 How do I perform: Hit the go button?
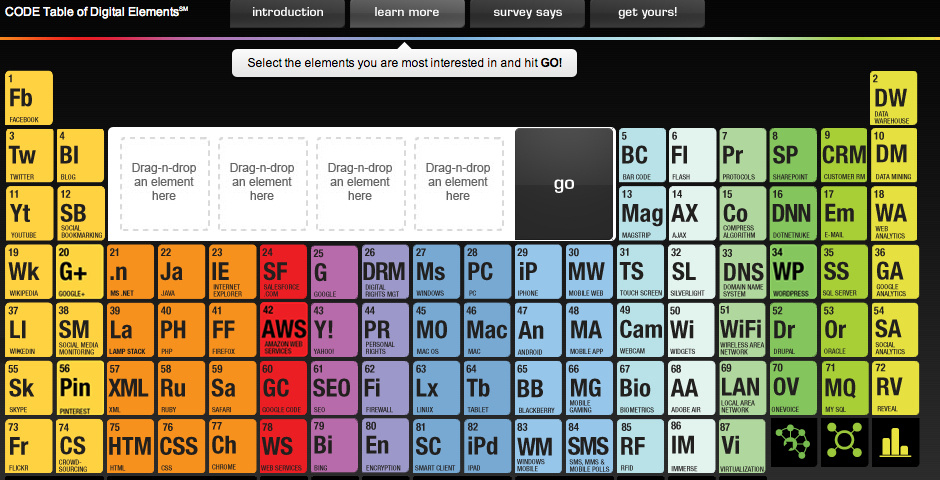pyautogui.click(x=564, y=184)
